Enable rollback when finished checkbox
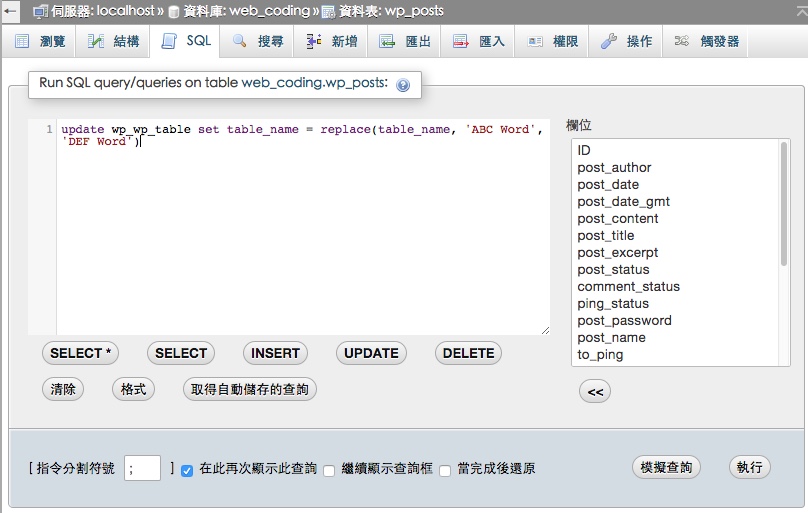 coord(446,469)
